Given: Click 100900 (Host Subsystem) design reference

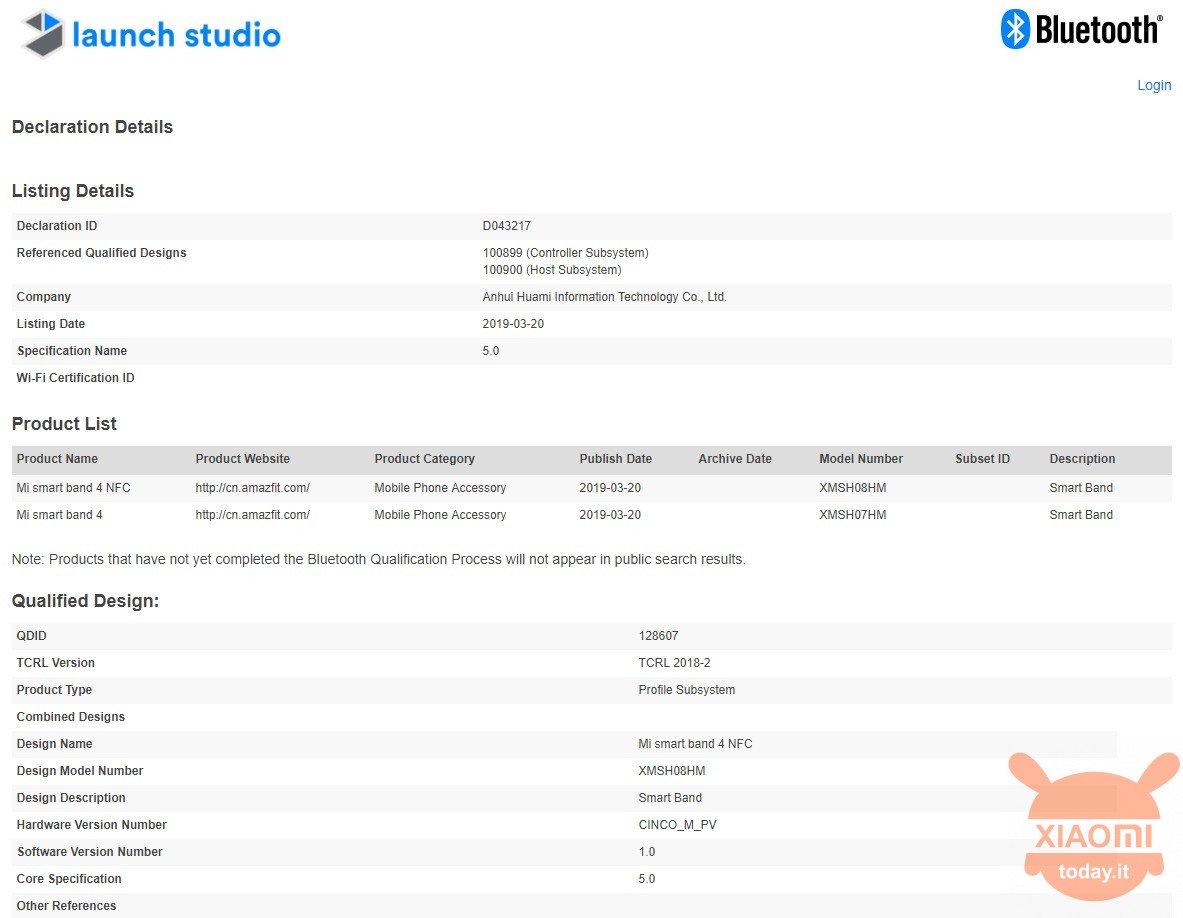Looking at the screenshot, I should point(552,270).
